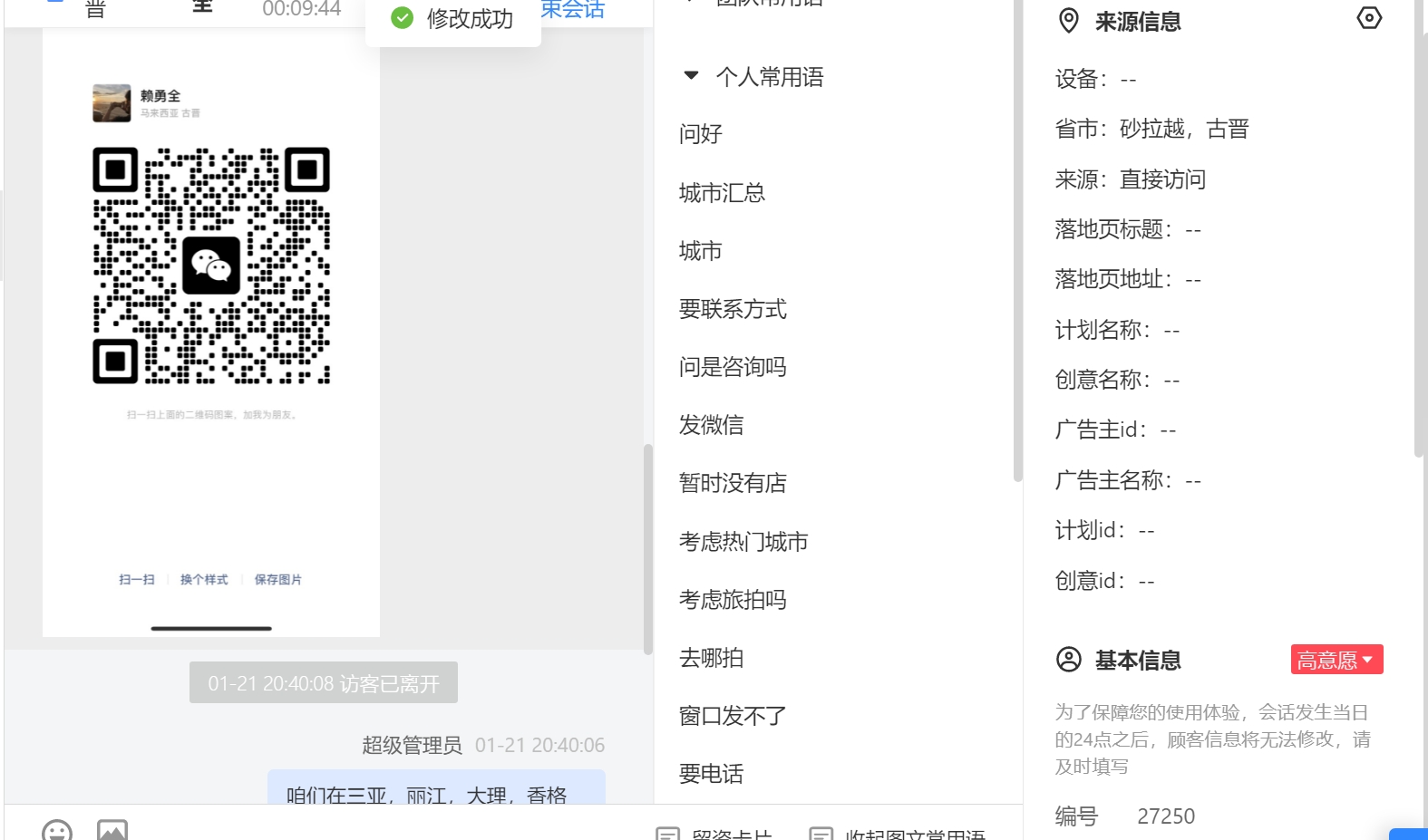1428x840 pixels.
Task: Click the end conversation link 束会话
Action: click(x=573, y=10)
